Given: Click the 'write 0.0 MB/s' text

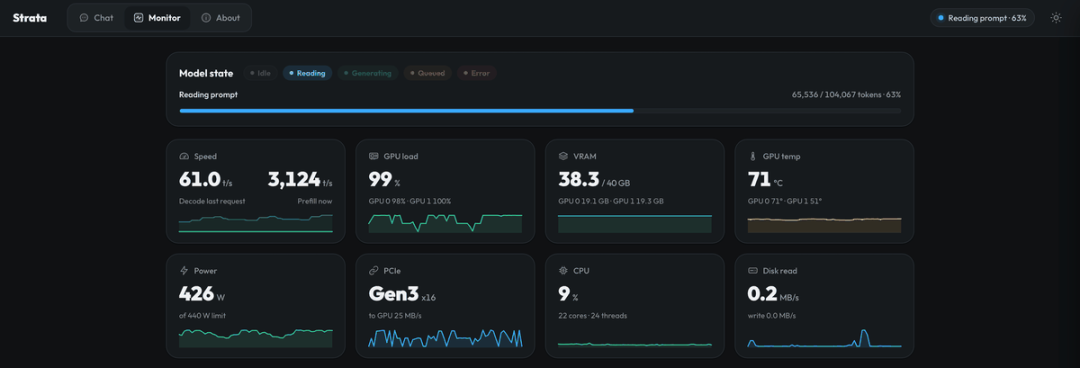Looking at the screenshot, I should pyautogui.click(x=771, y=316).
